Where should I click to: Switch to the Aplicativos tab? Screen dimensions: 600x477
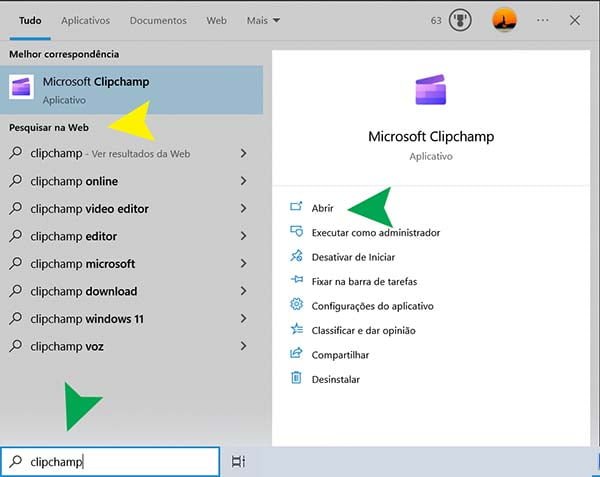[x=85, y=20]
